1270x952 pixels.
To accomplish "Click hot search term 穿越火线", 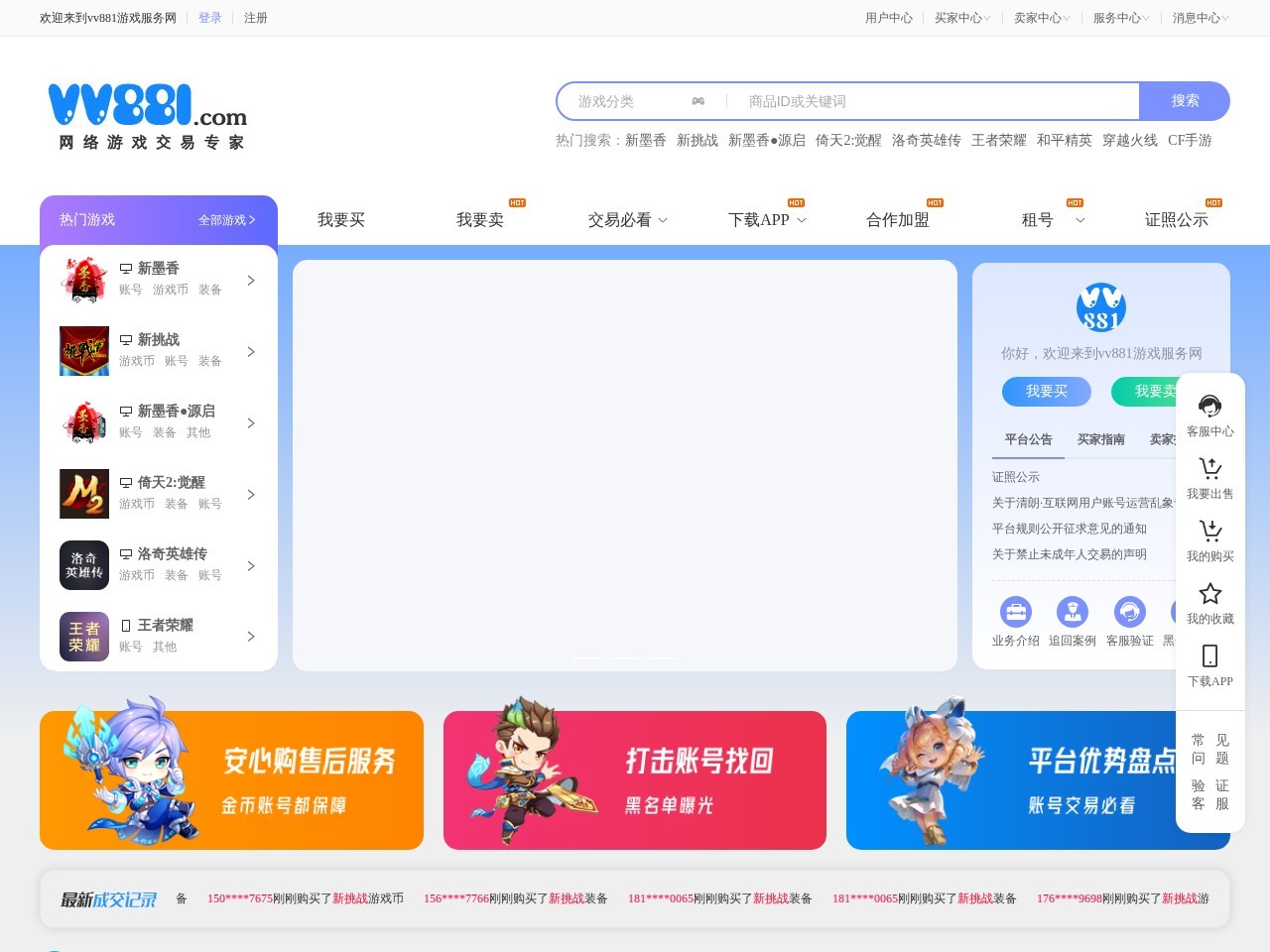I will tap(1130, 141).
